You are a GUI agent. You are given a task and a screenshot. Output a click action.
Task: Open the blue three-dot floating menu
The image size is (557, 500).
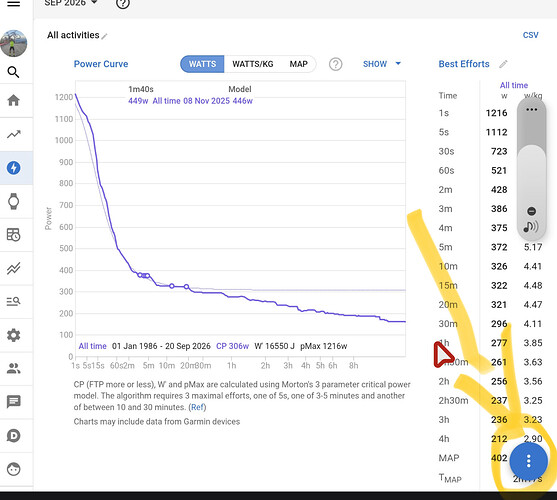point(529,461)
